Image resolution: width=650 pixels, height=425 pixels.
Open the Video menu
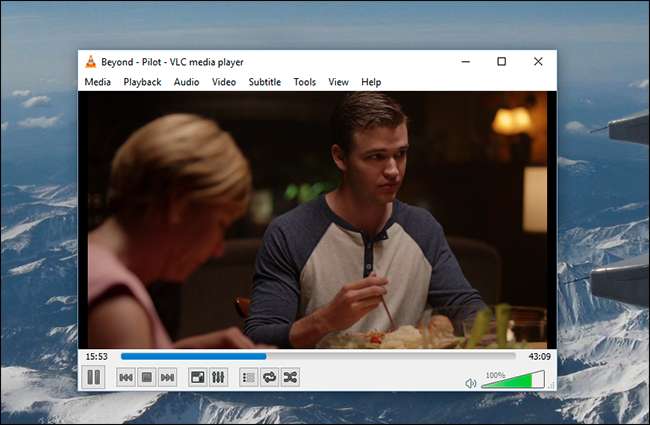224,82
